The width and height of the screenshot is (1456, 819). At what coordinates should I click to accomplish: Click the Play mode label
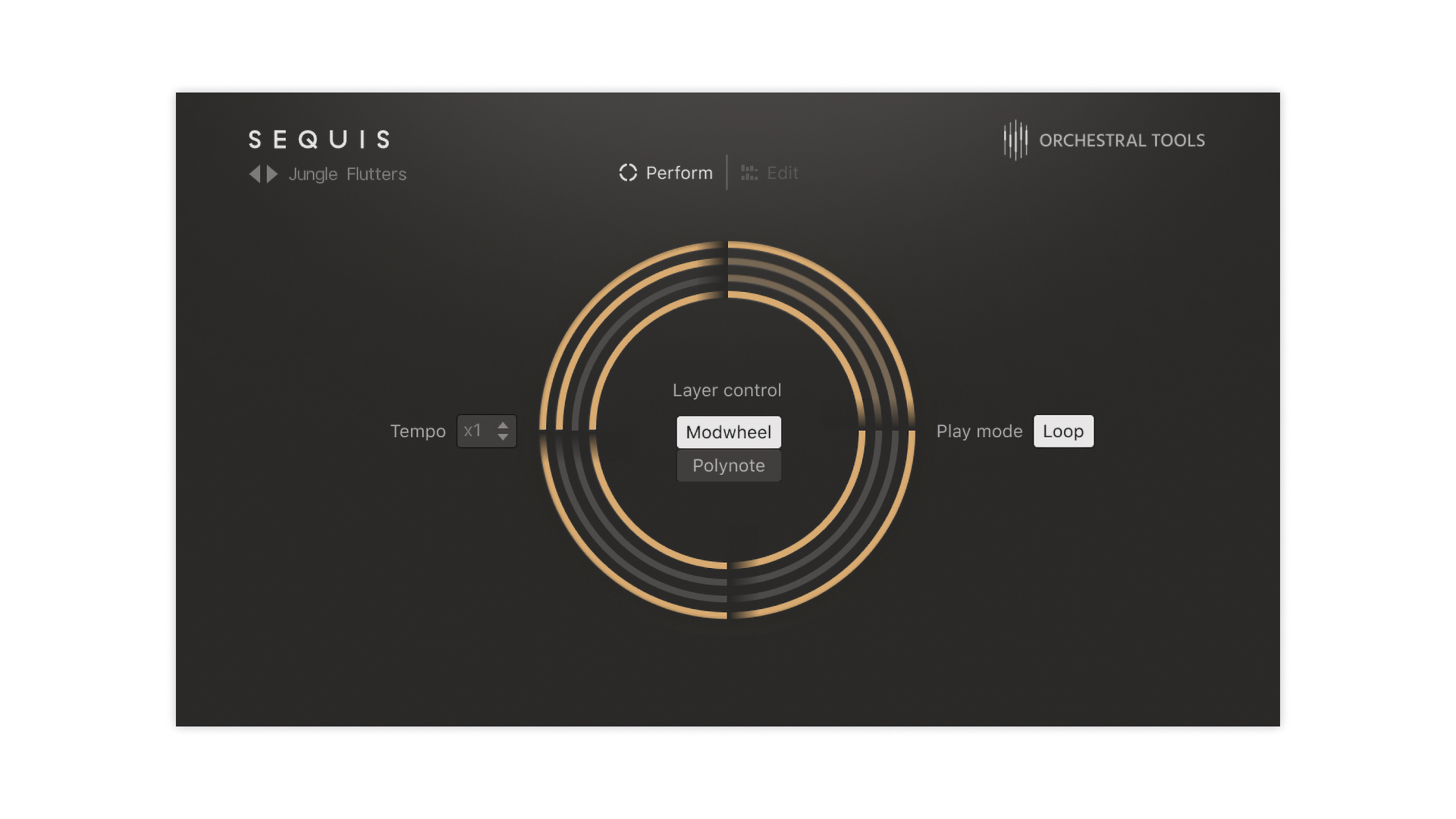pos(979,431)
